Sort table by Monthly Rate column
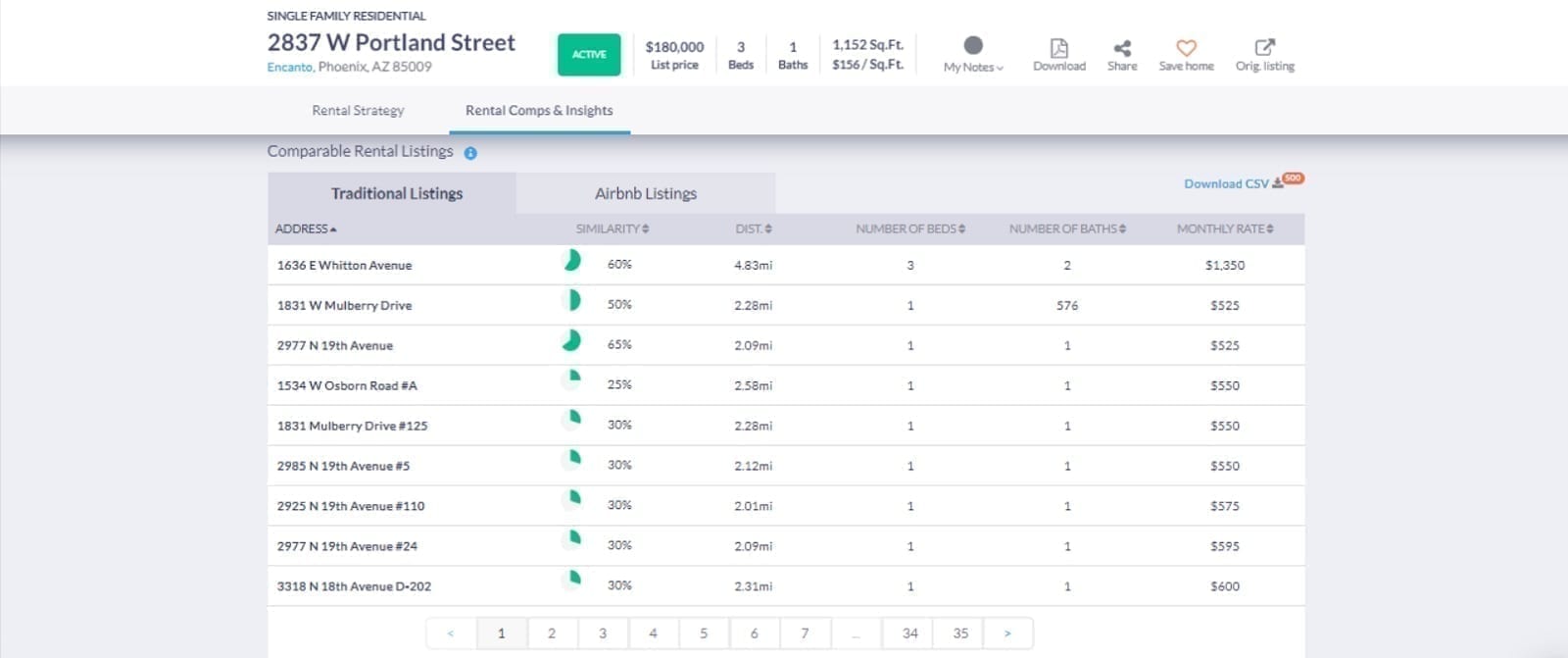 [x=1224, y=228]
